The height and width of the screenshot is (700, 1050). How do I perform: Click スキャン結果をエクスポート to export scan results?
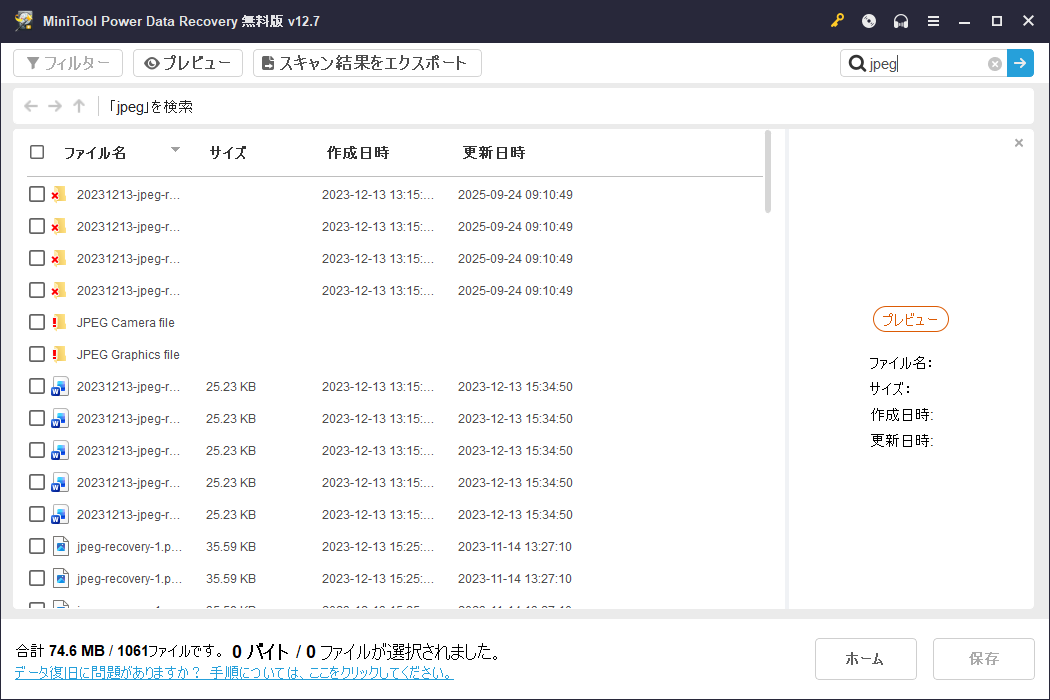(366, 62)
